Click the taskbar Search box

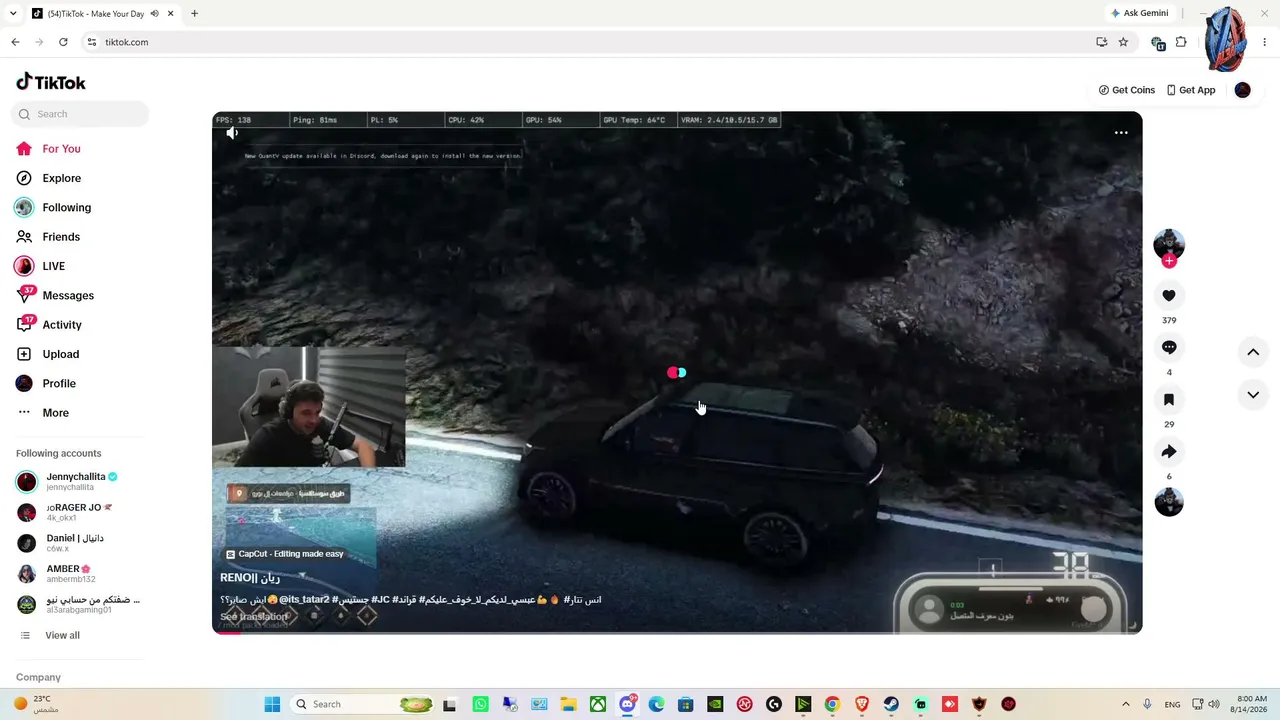(362, 704)
